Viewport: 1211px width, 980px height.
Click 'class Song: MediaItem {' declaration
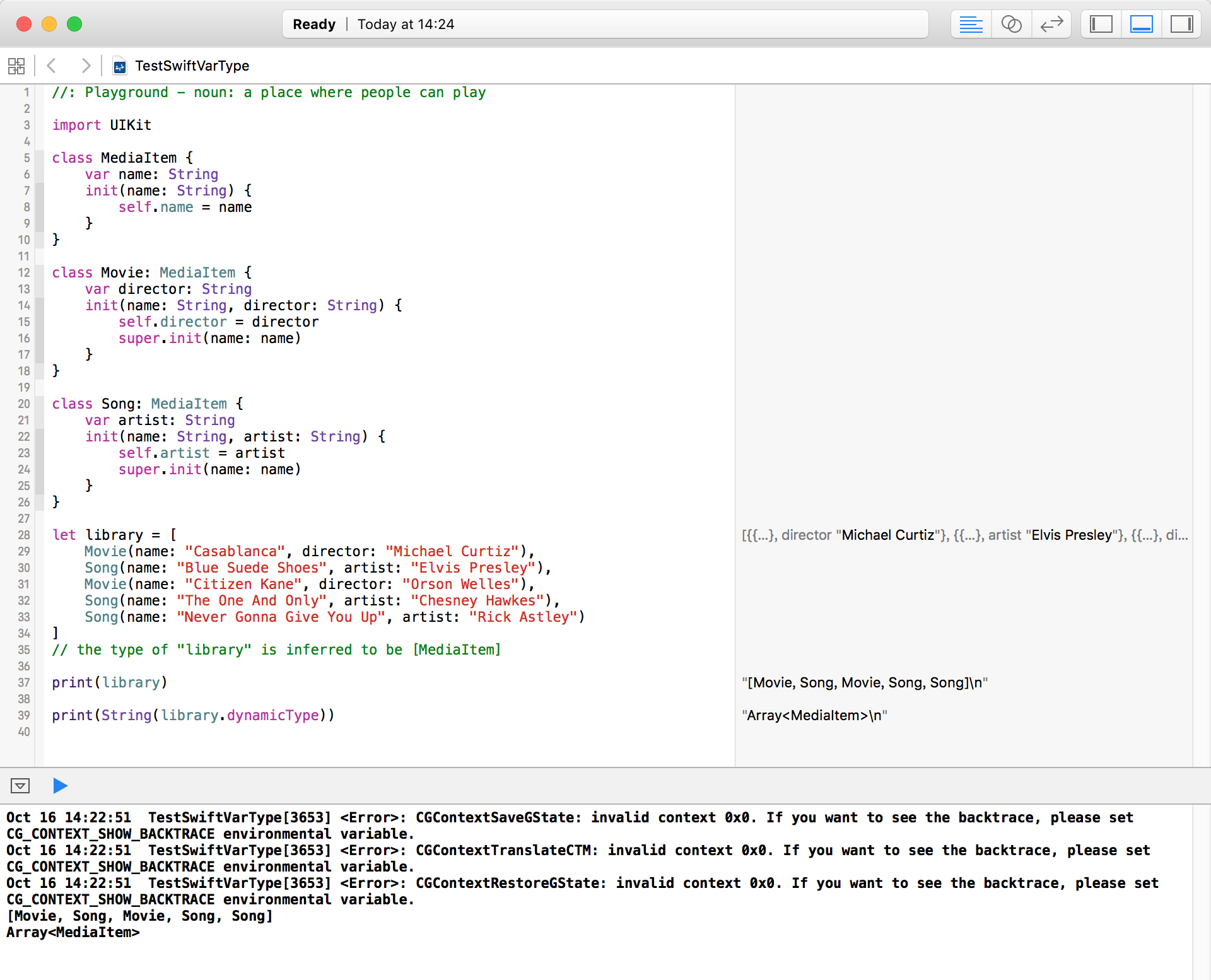pos(148,404)
